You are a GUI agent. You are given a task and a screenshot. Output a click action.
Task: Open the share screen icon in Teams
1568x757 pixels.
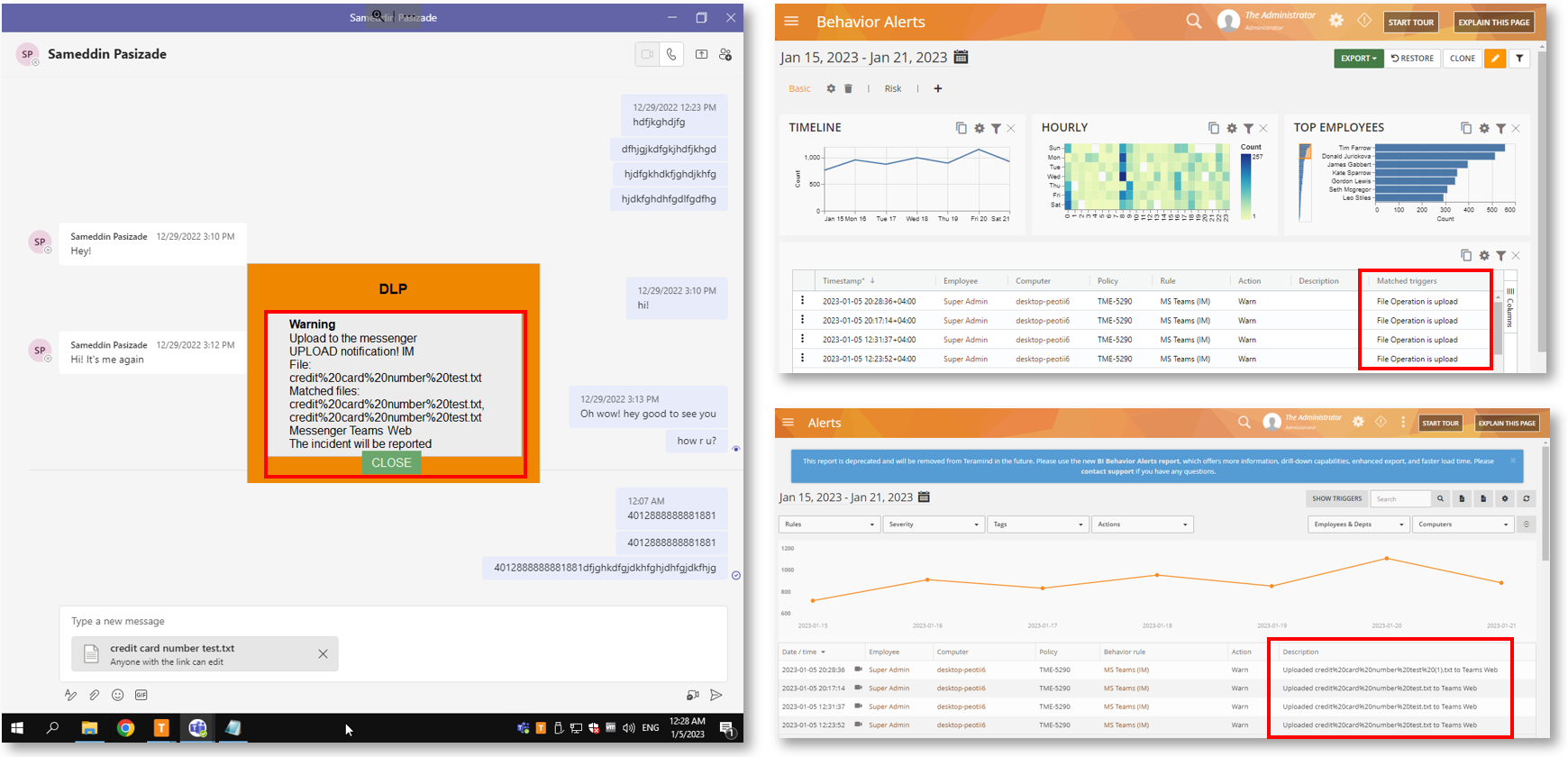coord(701,54)
